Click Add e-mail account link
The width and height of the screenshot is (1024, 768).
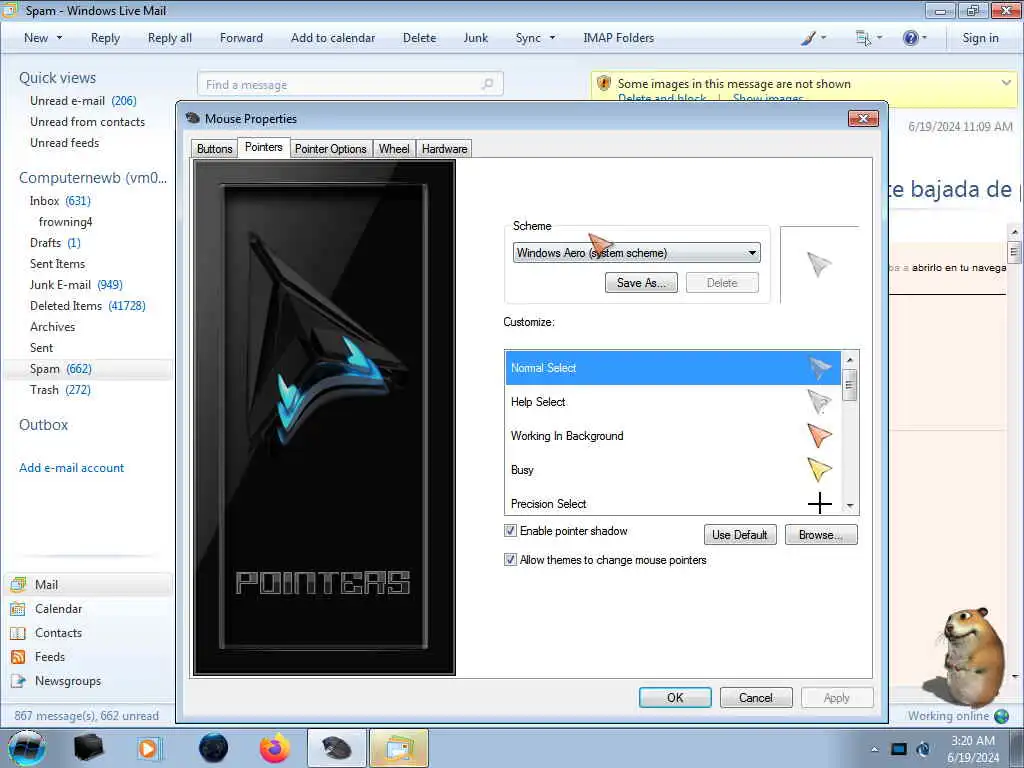pos(71,468)
